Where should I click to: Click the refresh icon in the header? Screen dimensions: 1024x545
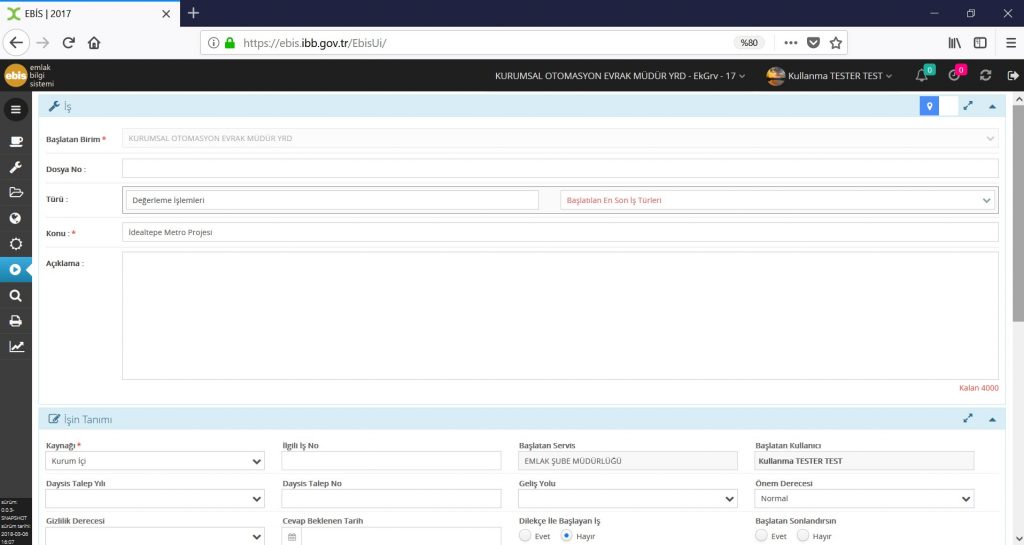coord(985,76)
